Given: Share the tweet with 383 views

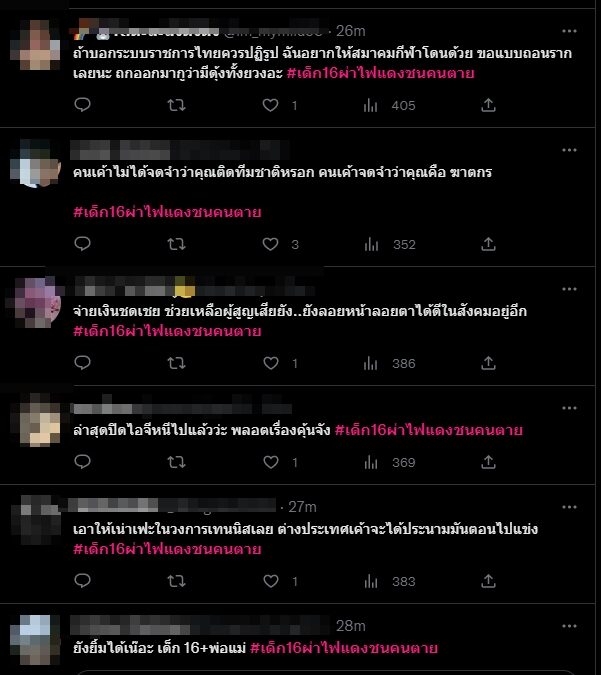Looking at the screenshot, I should pyautogui.click(x=488, y=581).
